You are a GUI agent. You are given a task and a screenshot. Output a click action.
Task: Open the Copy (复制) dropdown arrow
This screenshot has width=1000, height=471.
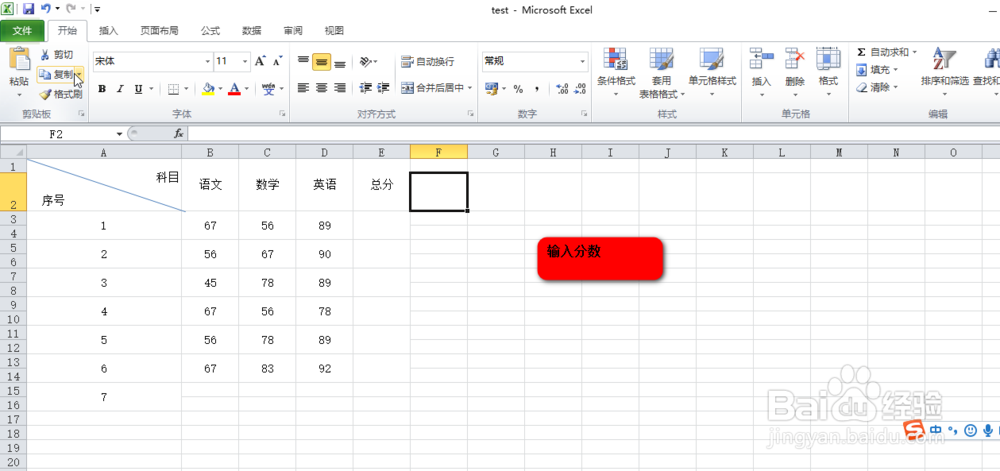tap(78, 75)
